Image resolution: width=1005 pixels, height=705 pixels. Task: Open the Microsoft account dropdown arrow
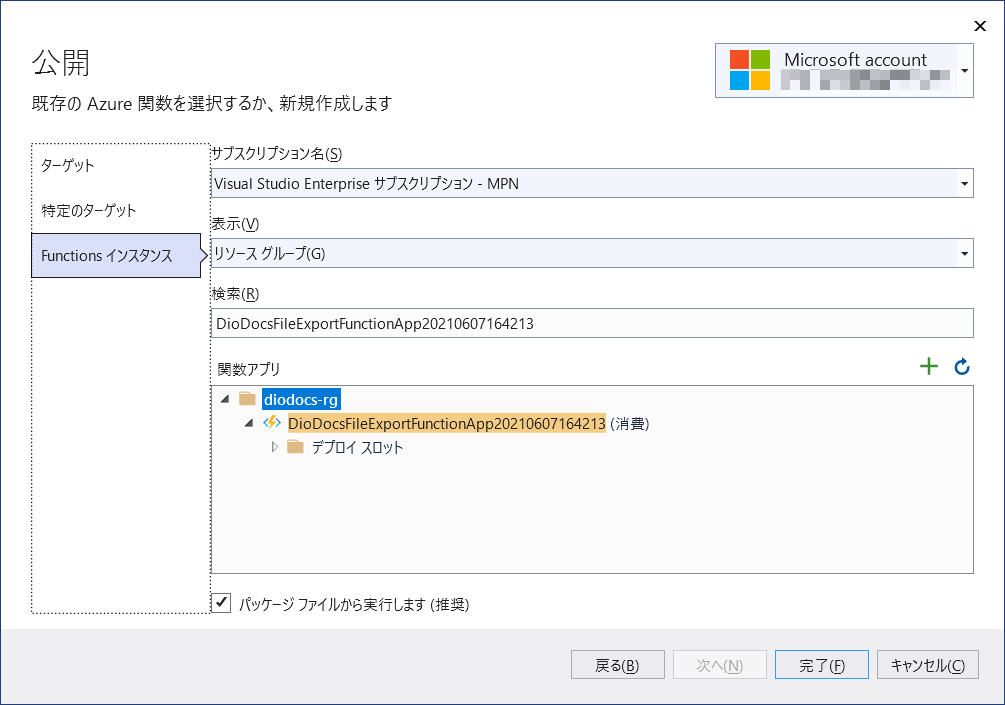point(965,70)
